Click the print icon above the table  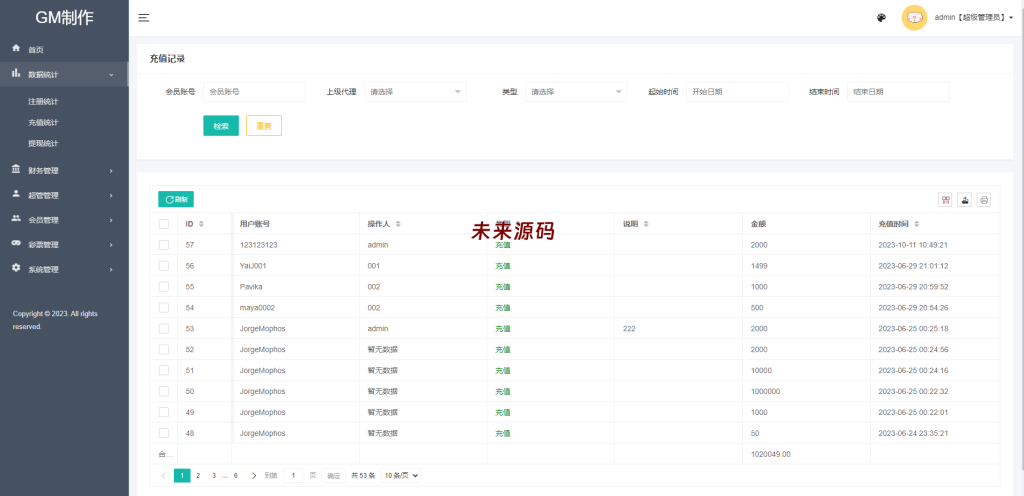coord(984,200)
